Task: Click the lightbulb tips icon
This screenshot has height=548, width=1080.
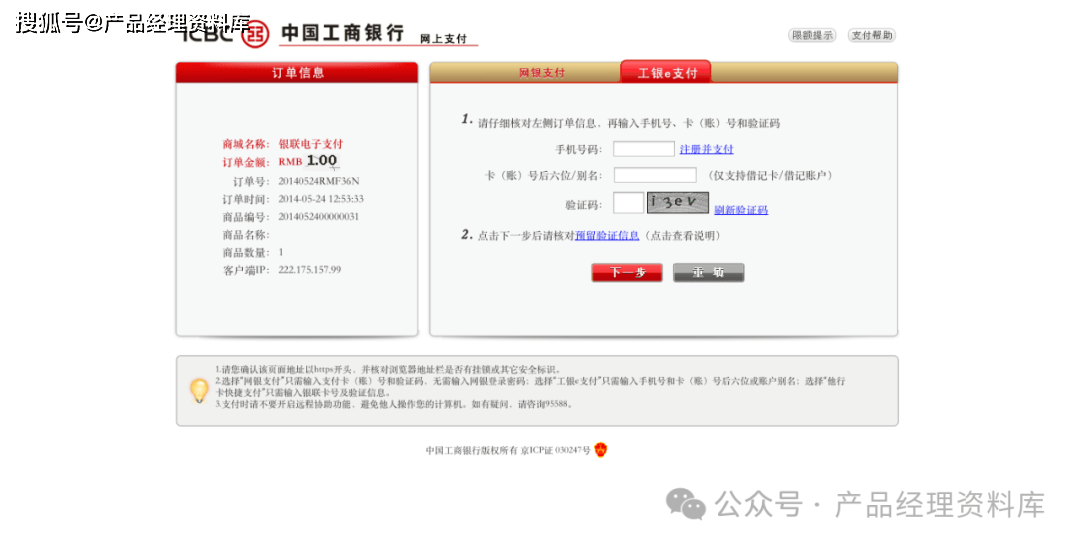Action: tap(200, 390)
